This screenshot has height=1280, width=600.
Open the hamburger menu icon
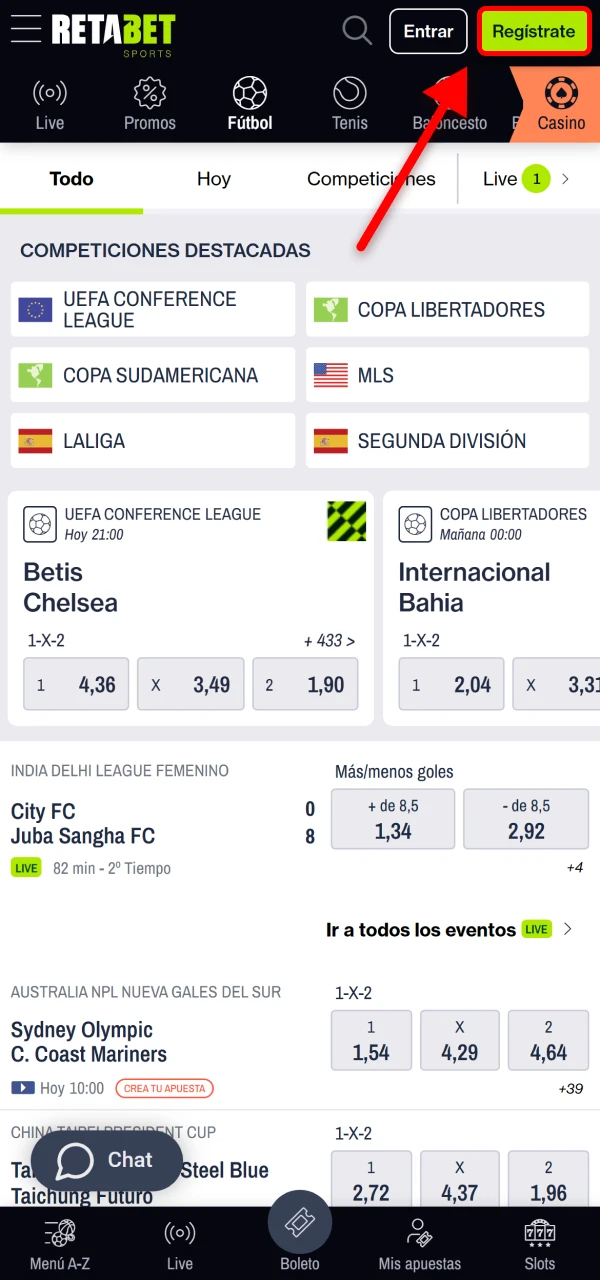(x=26, y=29)
